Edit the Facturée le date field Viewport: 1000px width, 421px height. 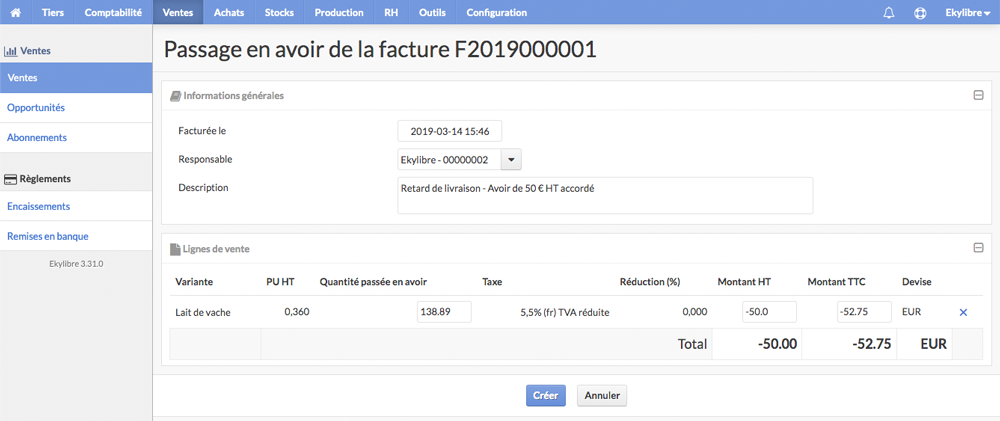(x=450, y=131)
